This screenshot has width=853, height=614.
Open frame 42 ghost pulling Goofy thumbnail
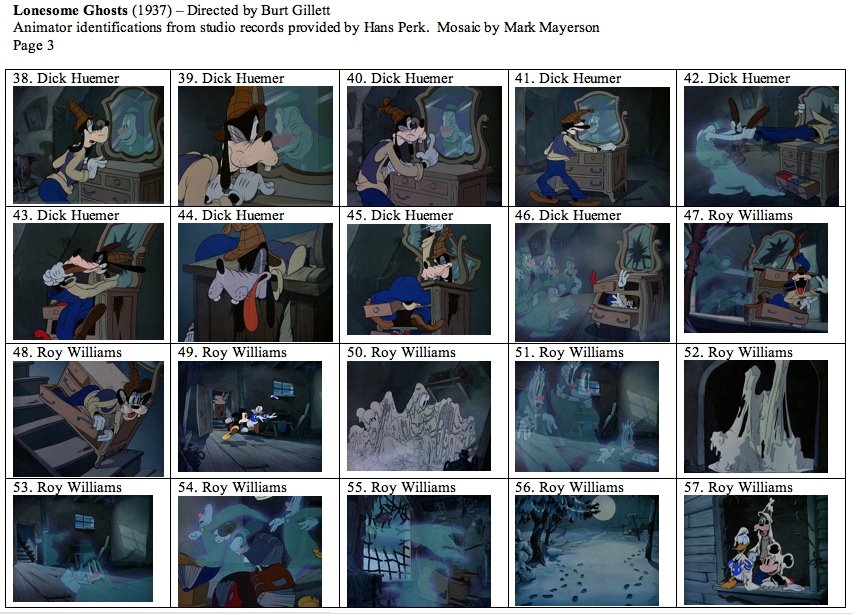761,145
